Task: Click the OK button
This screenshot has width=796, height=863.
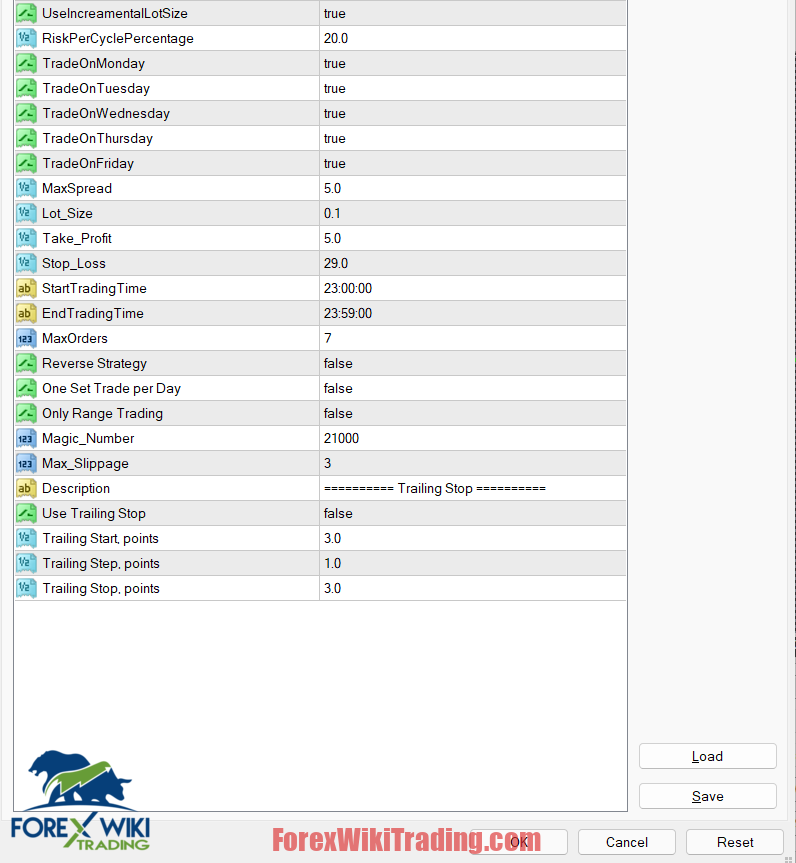Action: 519,842
